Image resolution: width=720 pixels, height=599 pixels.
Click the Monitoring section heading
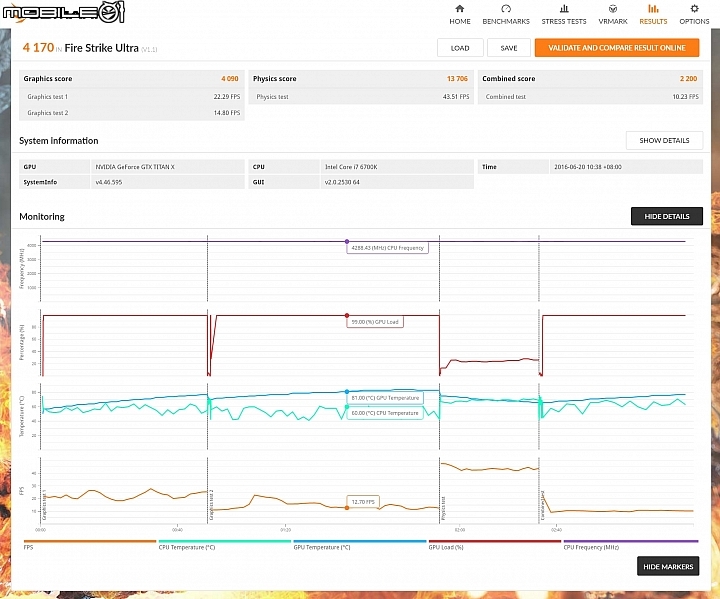click(42, 216)
